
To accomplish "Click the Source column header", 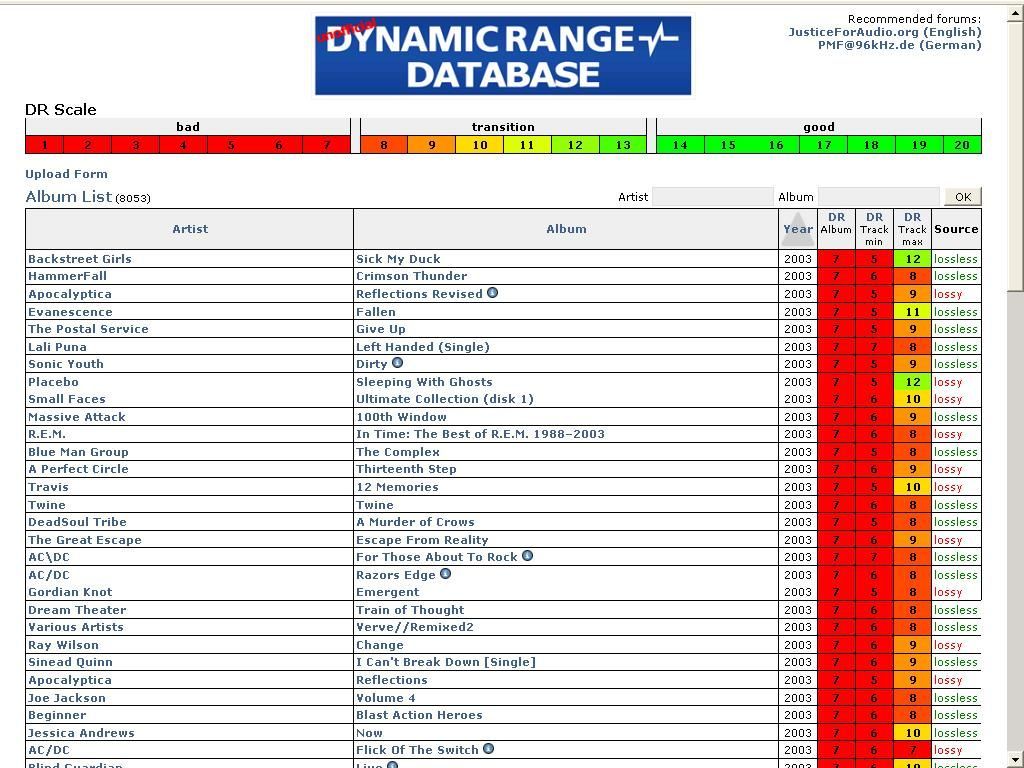I will (x=956, y=229).
